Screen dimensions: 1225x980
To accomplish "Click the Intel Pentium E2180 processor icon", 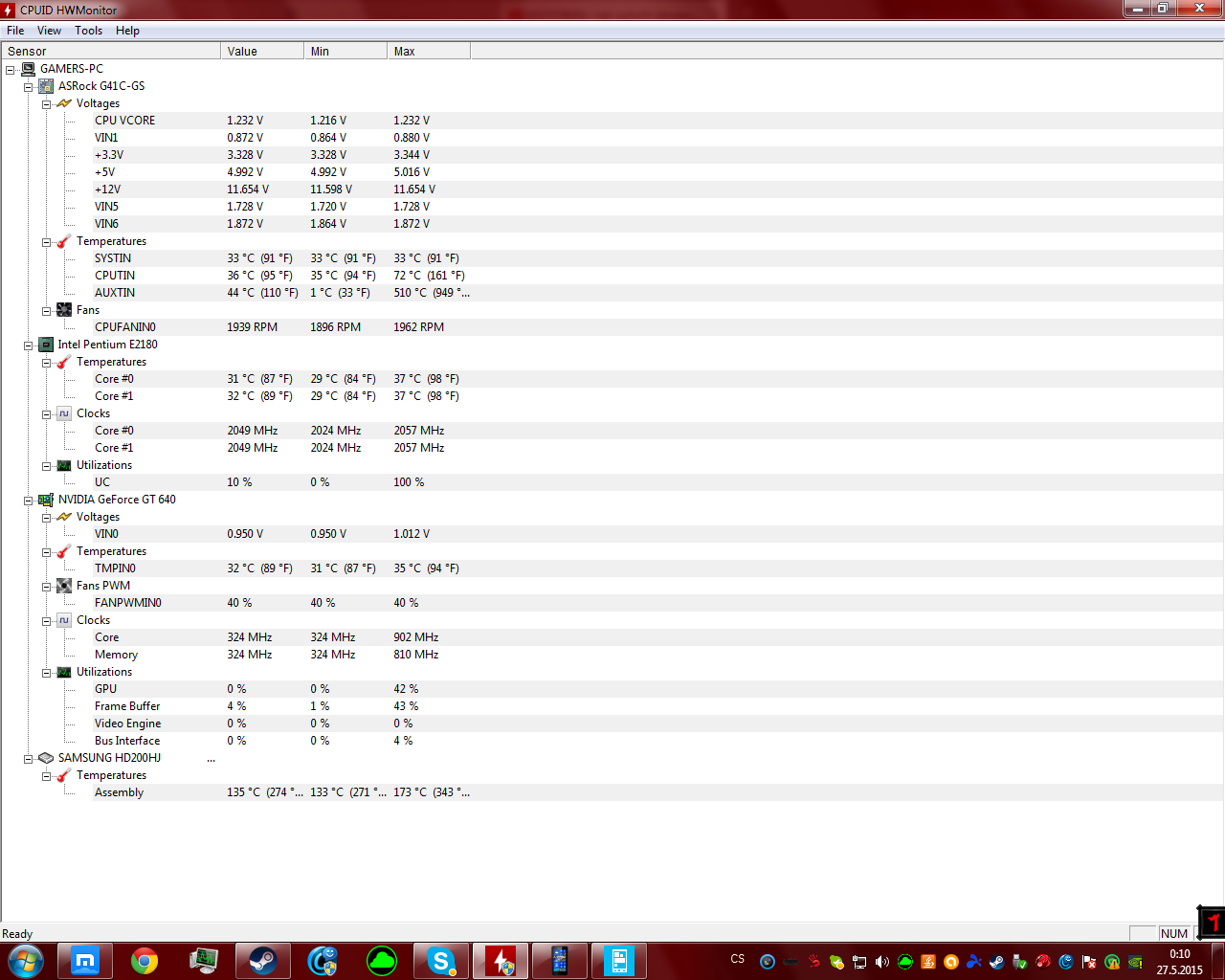I will tap(46, 345).
